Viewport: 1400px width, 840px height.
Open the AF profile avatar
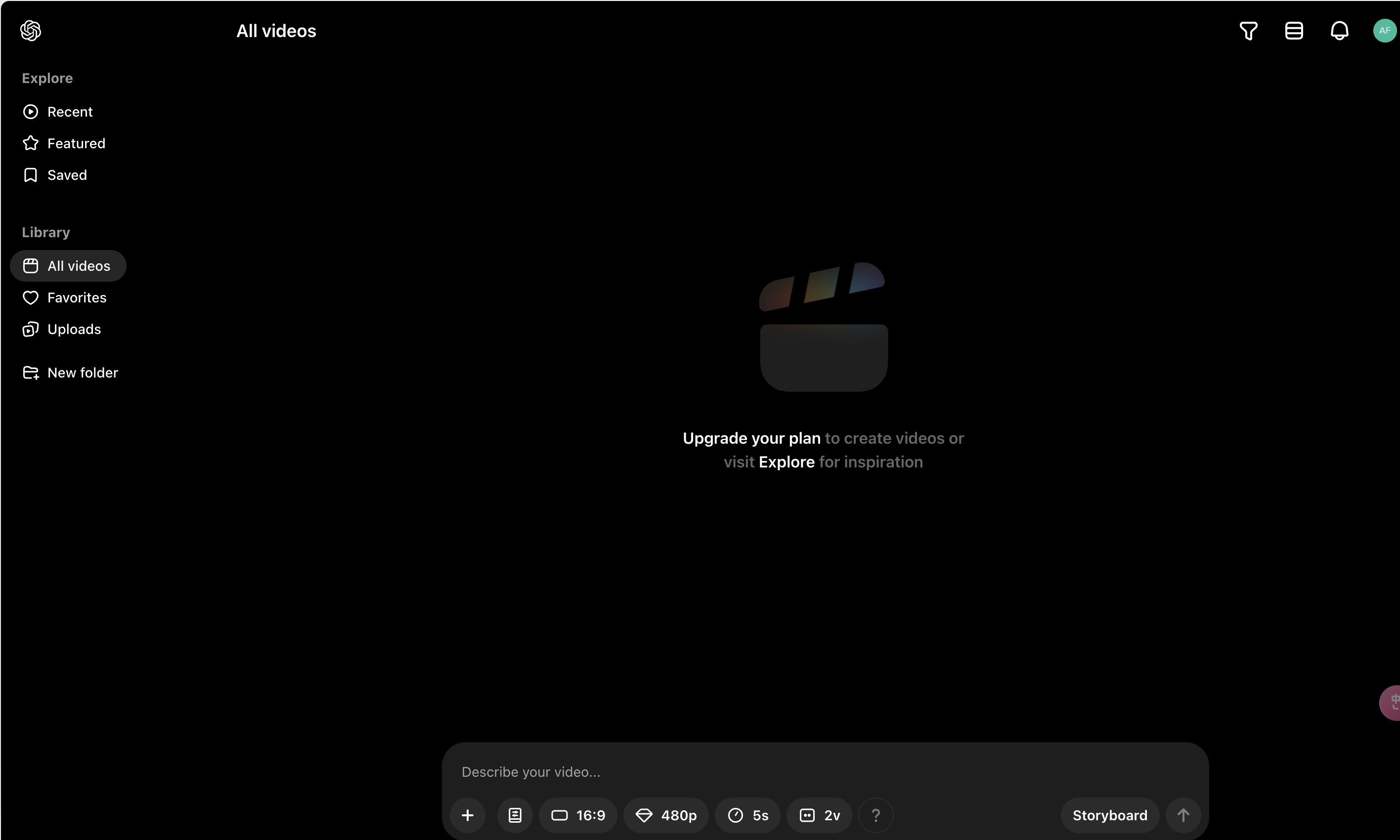click(1384, 31)
